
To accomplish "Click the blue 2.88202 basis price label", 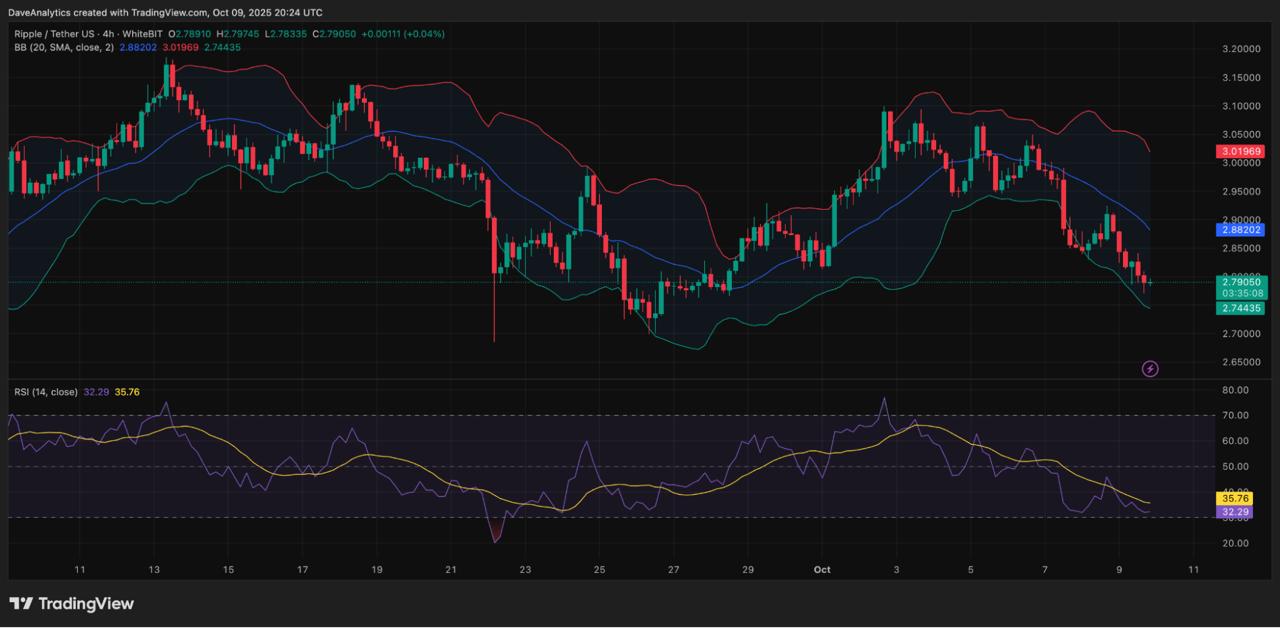I will coord(1240,229).
